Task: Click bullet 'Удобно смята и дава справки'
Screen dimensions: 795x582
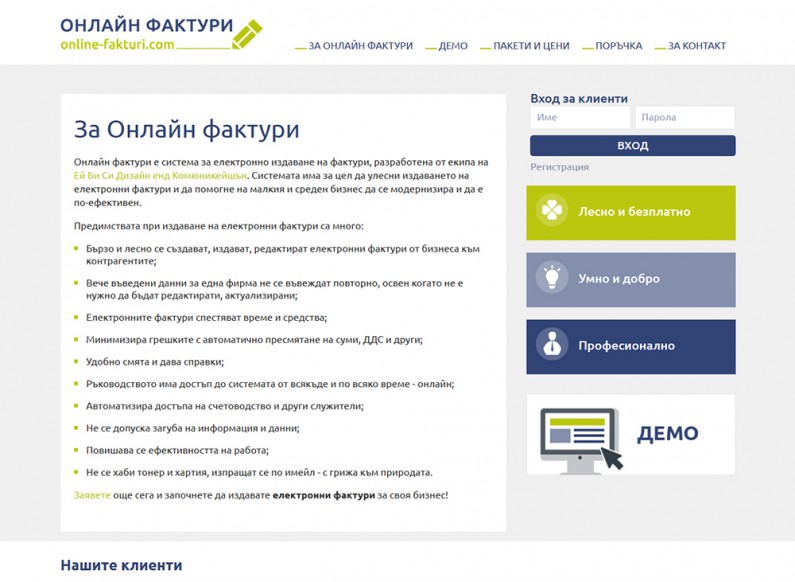Action: click(x=155, y=362)
